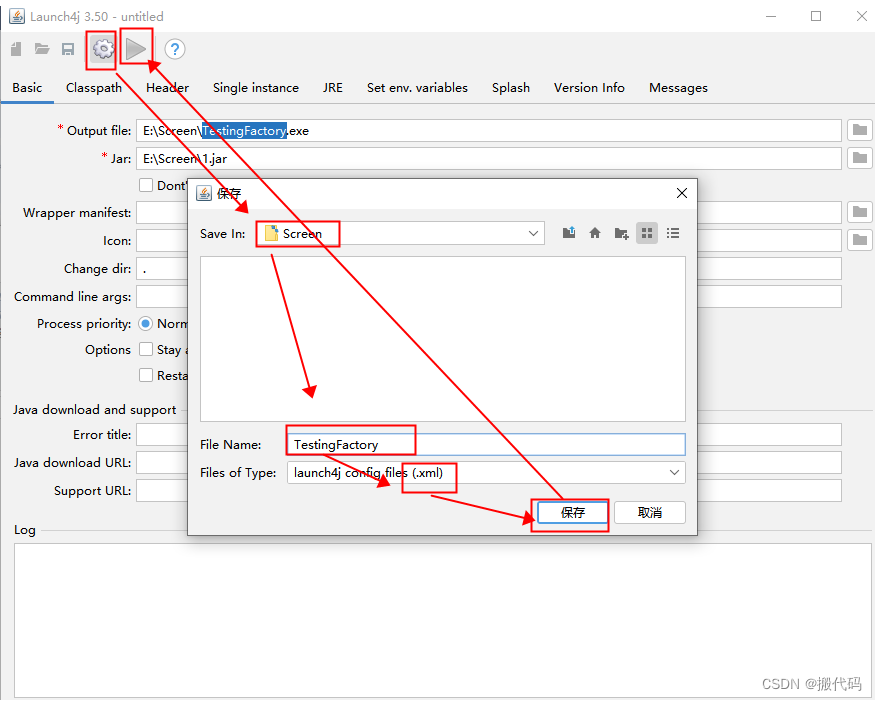Go to the home folder in the save dialog

(x=595, y=233)
